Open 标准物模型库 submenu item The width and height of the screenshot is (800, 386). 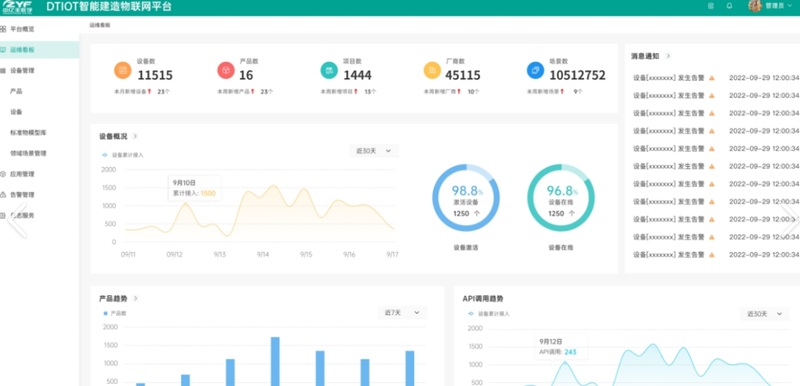(29, 133)
